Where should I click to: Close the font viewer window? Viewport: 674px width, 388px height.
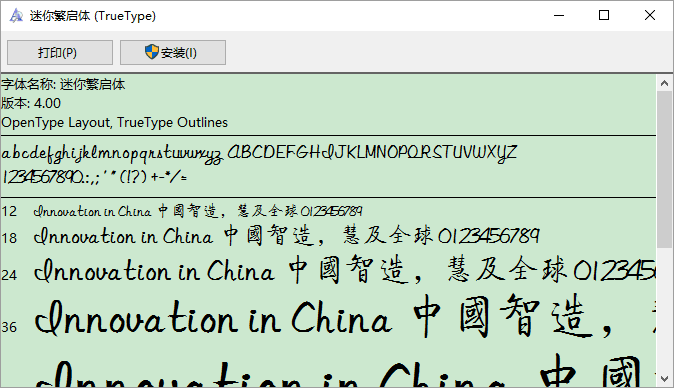[x=650, y=15]
